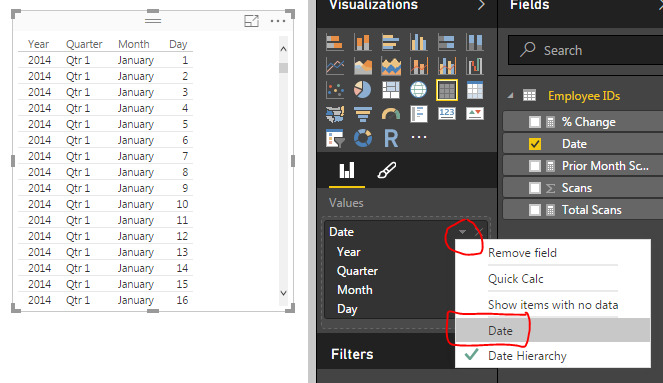Select the Area chart visualization
Image resolution: width=663 pixels, height=383 pixels.
point(362,66)
